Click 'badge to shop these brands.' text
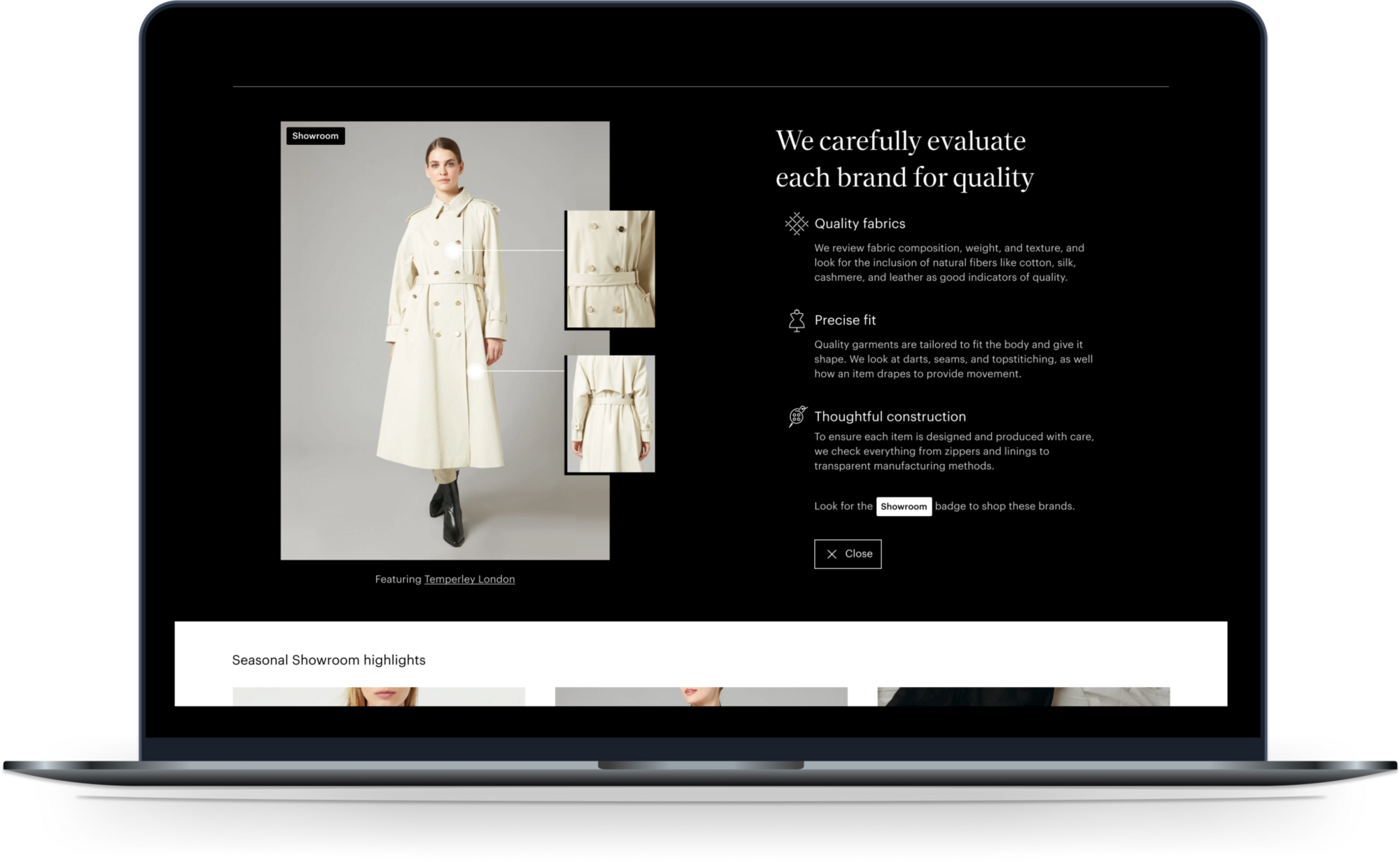This screenshot has width=1400, height=862. click(x=1004, y=506)
